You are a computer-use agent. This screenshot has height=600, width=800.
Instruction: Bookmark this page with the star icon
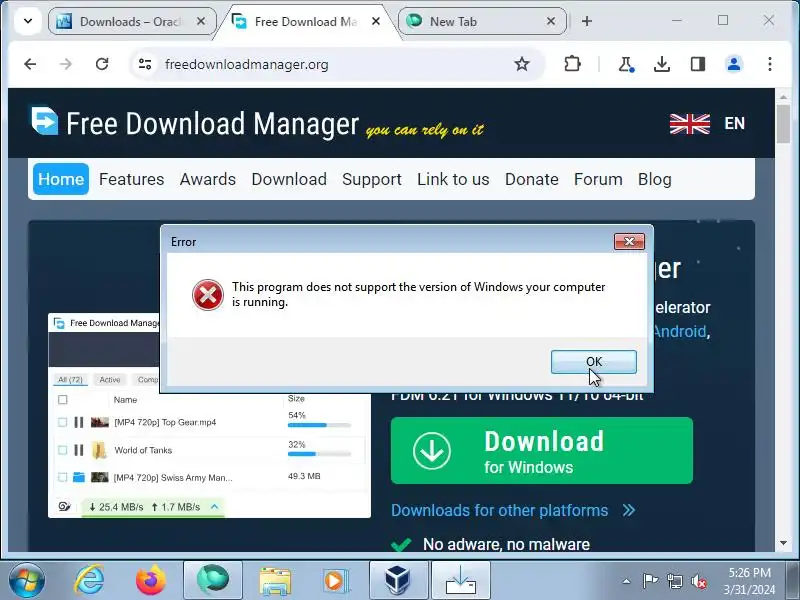521,64
